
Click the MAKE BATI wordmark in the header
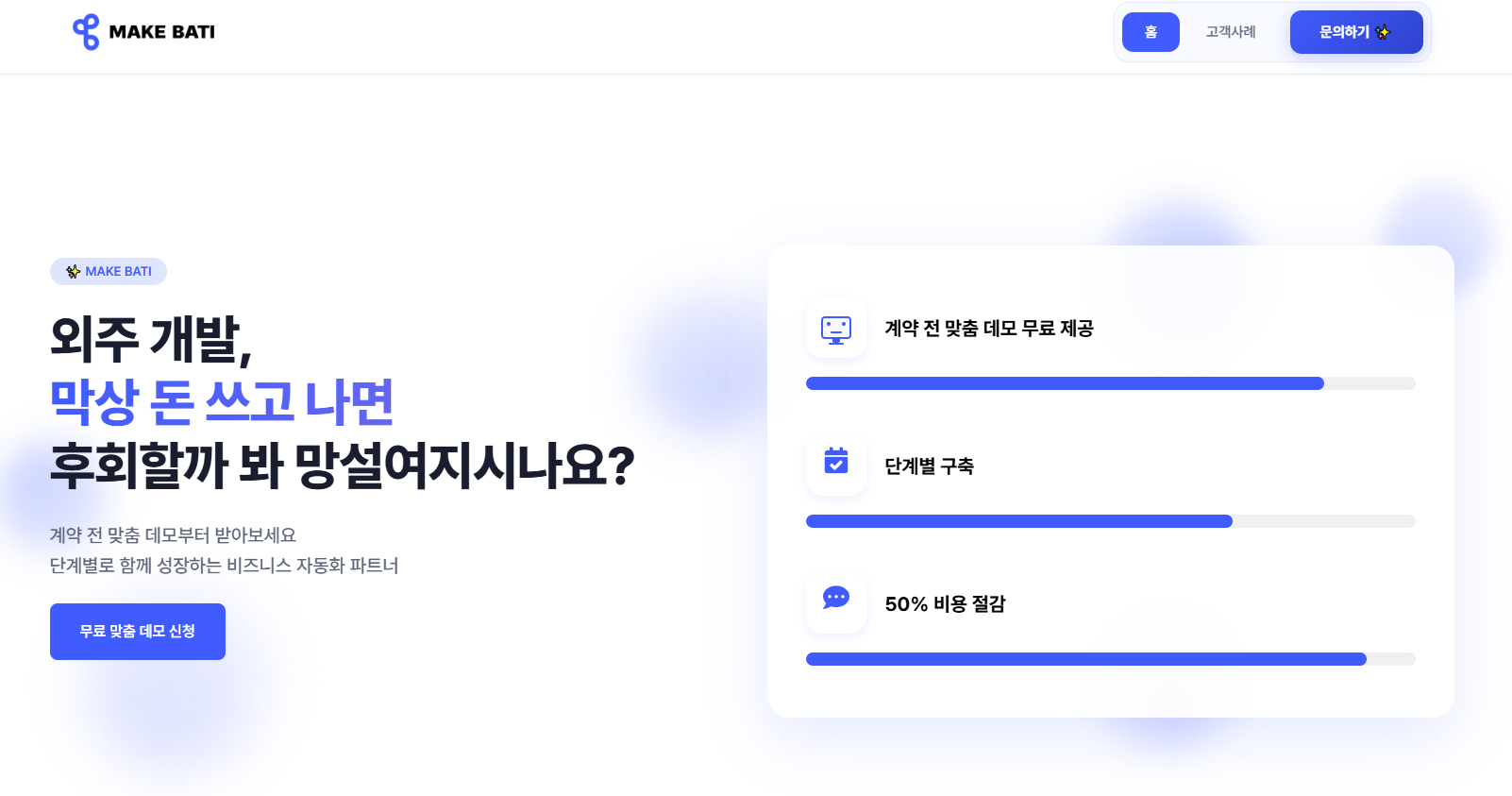pos(162,31)
